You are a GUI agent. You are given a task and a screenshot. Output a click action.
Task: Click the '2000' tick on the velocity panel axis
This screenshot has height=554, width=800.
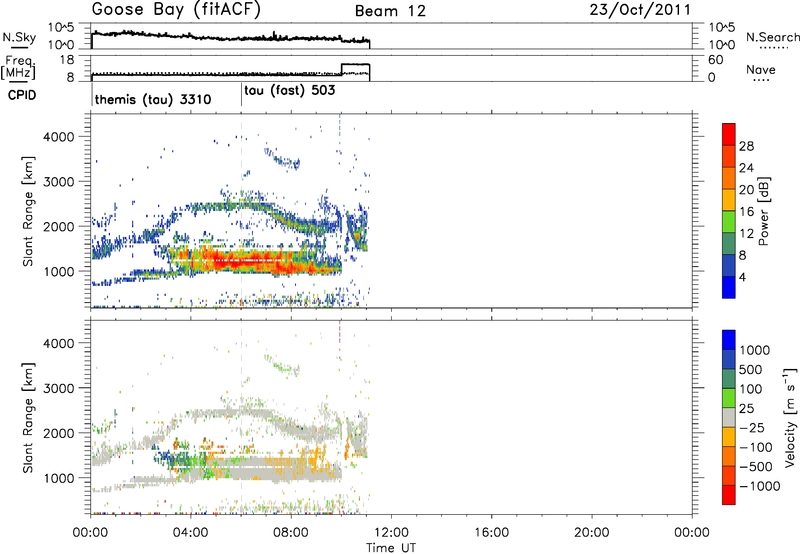point(58,433)
